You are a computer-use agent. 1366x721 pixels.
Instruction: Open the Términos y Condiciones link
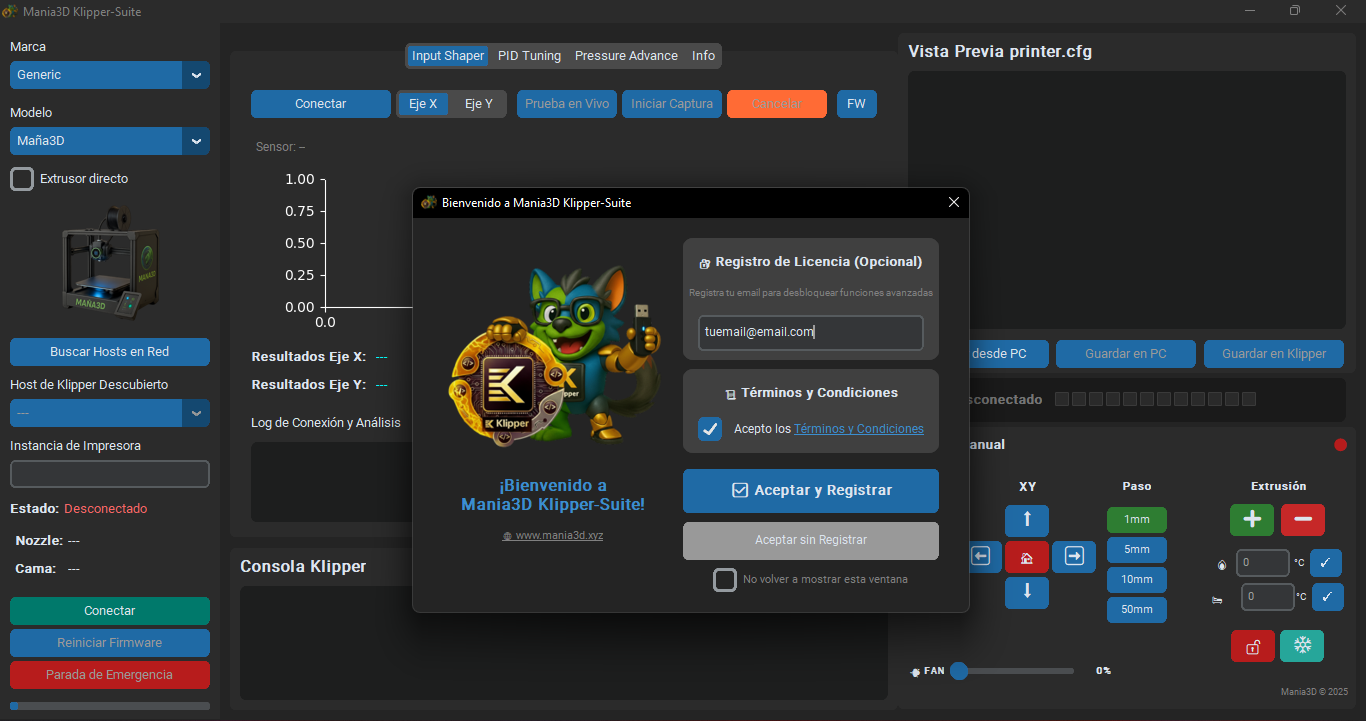point(858,429)
